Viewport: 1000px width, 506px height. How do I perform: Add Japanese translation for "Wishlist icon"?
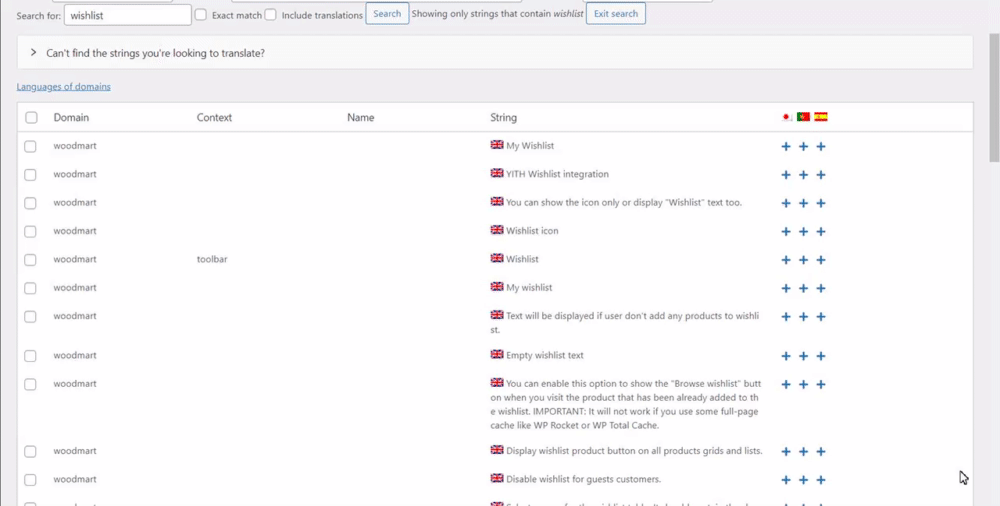click(x=786, y=232)
